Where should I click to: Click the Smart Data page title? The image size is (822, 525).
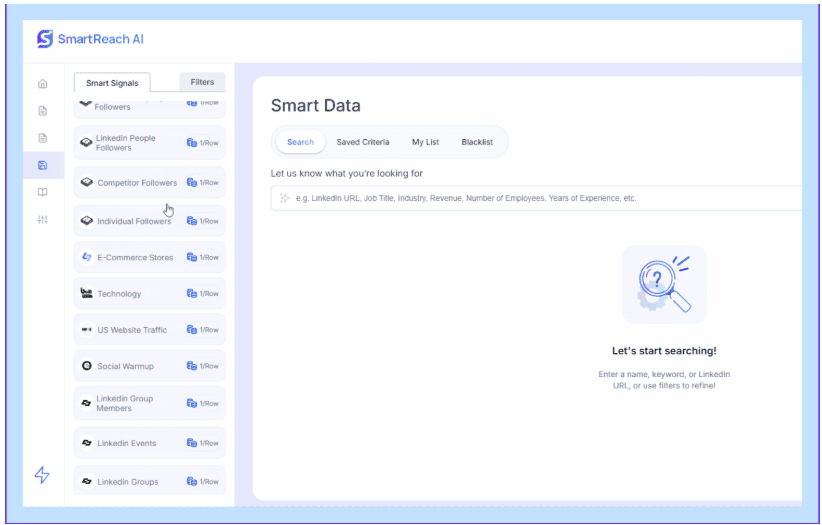(316, 105)
